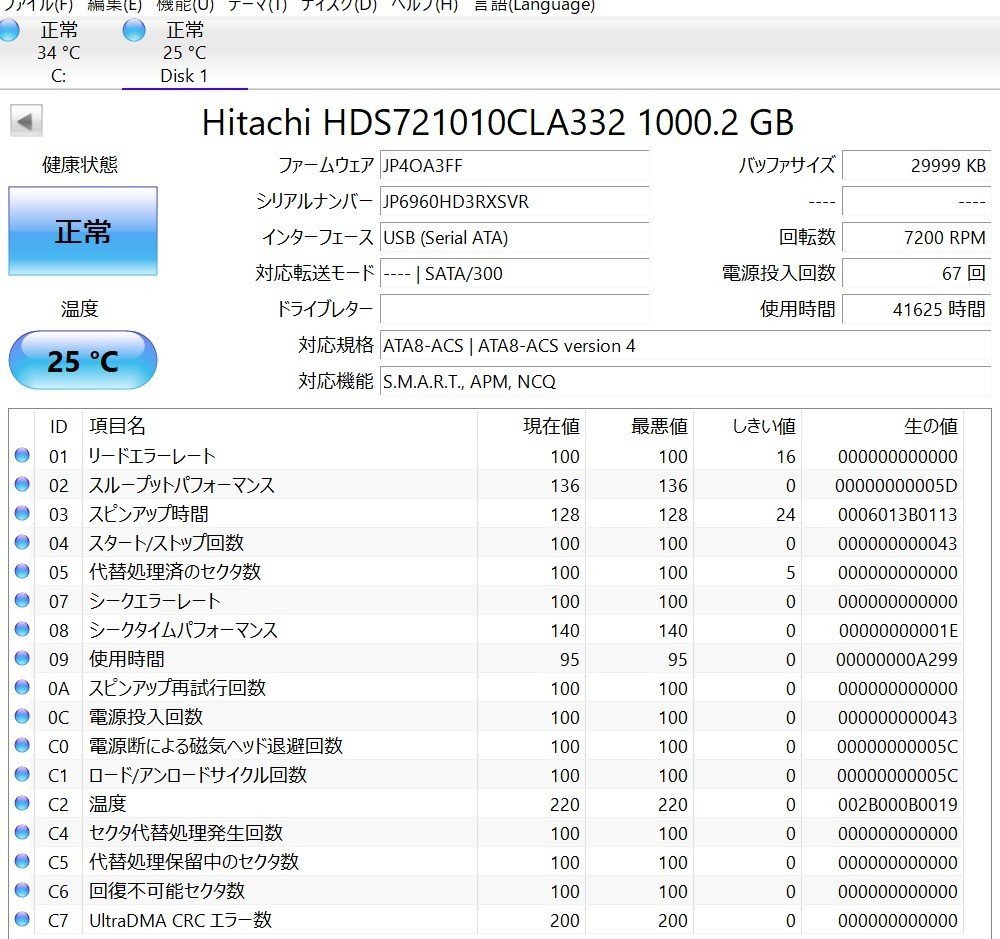Image resolution: width=1000 pixels, height=939 pixels.
Task: Select the シークタイムパフォーマンス attribute name
Action: pos(183,630)
